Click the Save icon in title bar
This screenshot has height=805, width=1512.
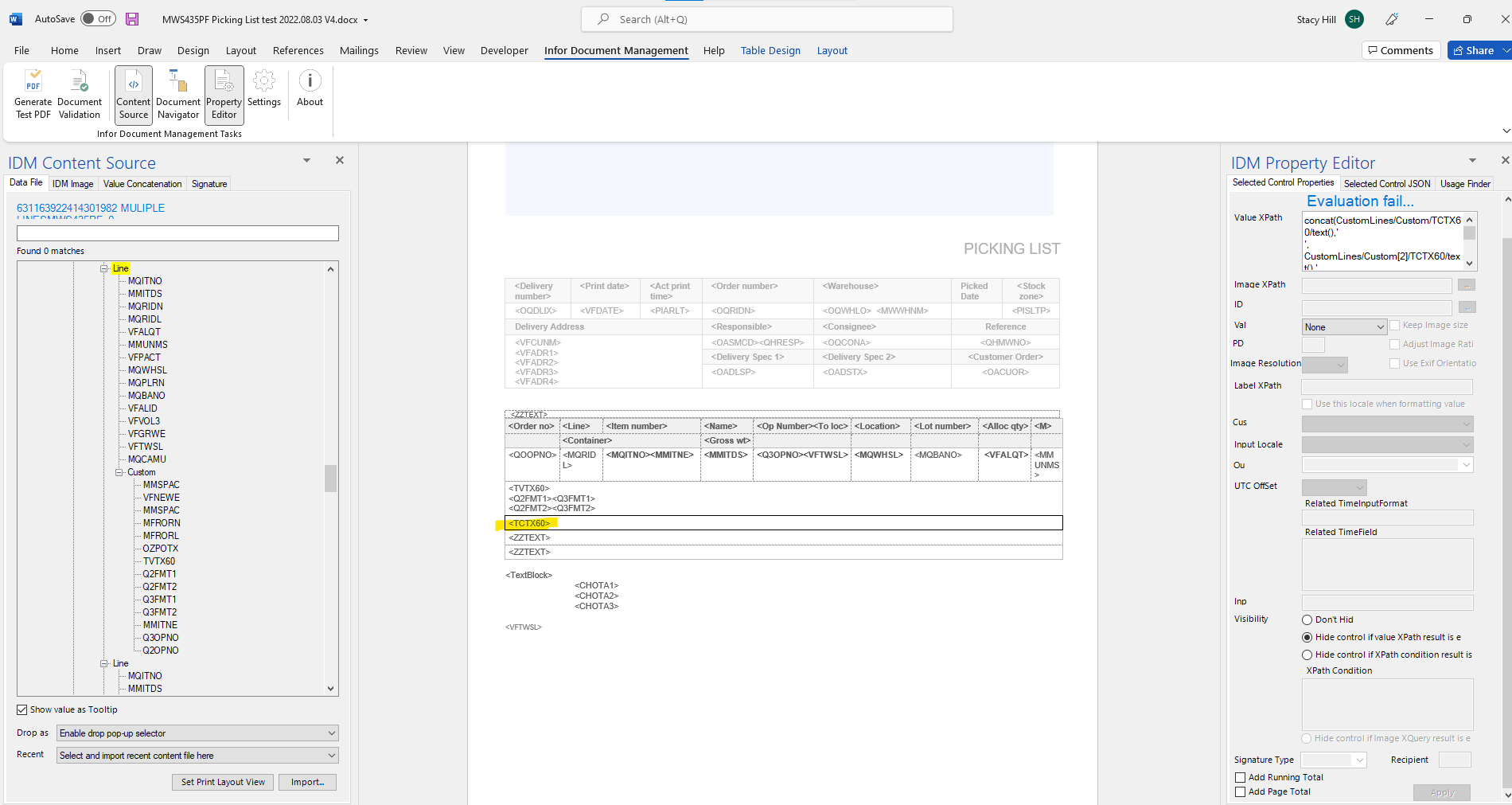click(132, 19)
